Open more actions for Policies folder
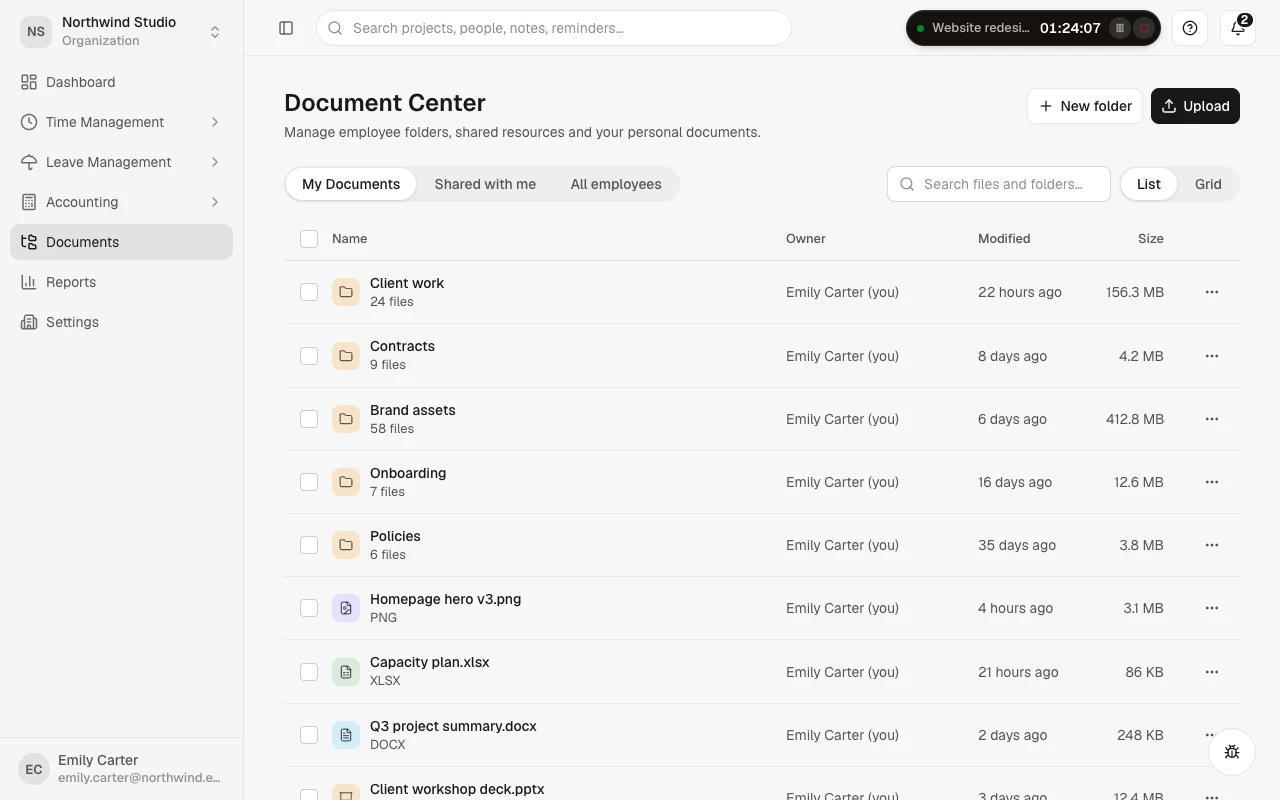Image resolution: width=1280 pixels, height=800 pixels. (x=1212, y=545)
